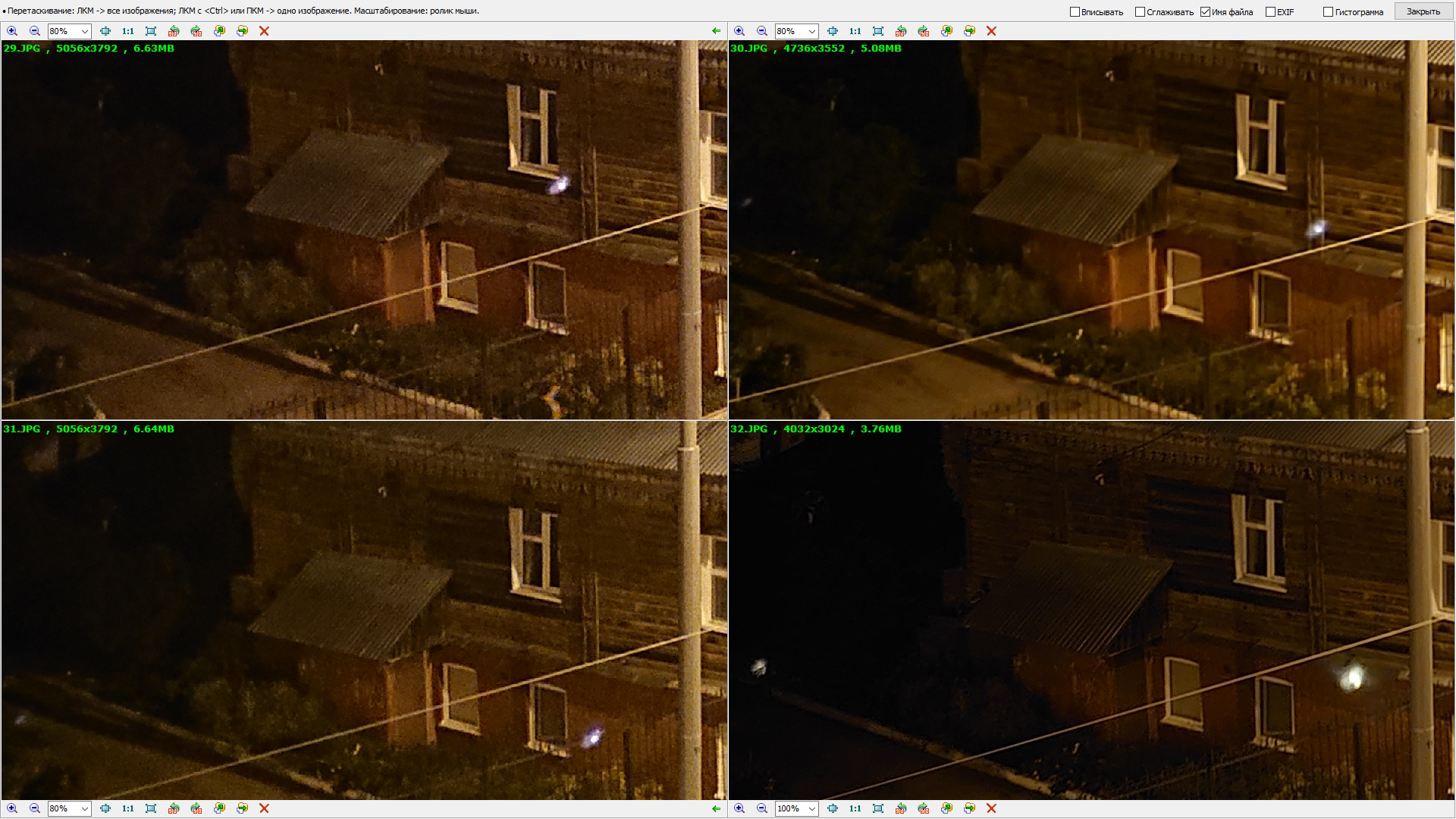The image size is (1456, 819).
Task: Zoom in on the 32.JPG pane
Action: tap(739, 808)
